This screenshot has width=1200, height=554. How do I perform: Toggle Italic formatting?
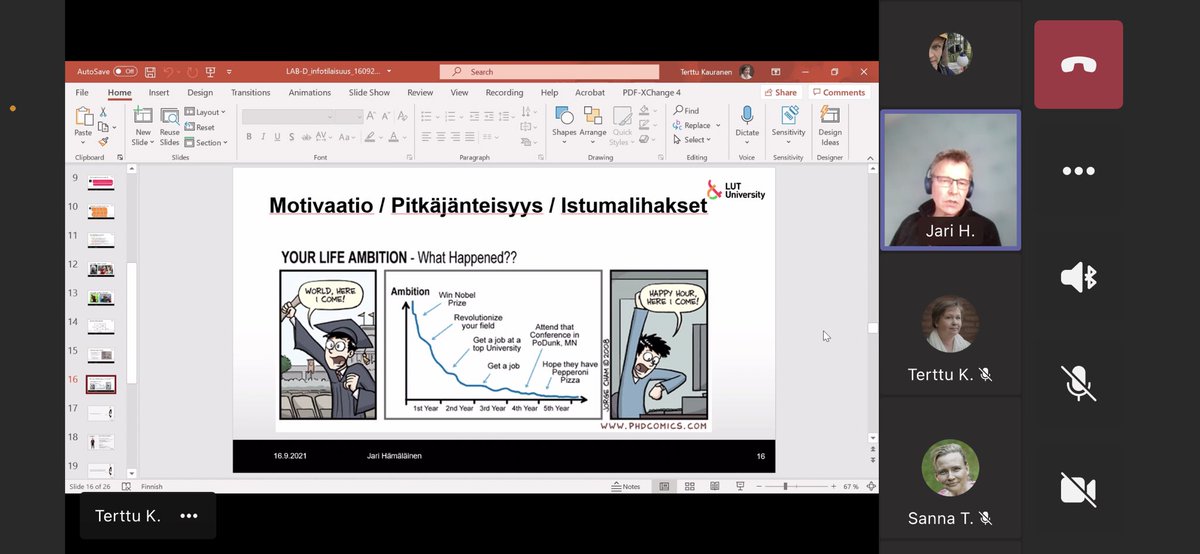pos(263,137)
